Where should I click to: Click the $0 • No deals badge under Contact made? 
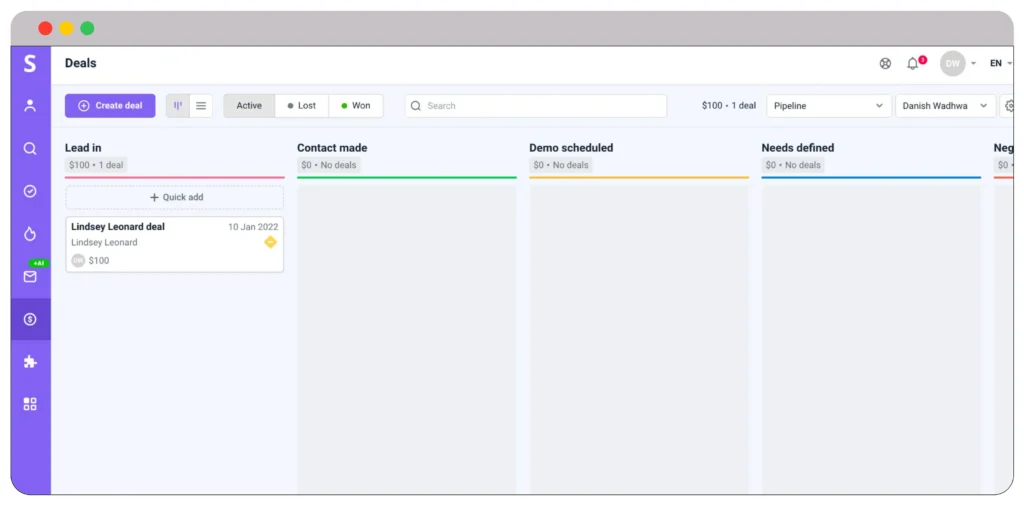point(328,165)
